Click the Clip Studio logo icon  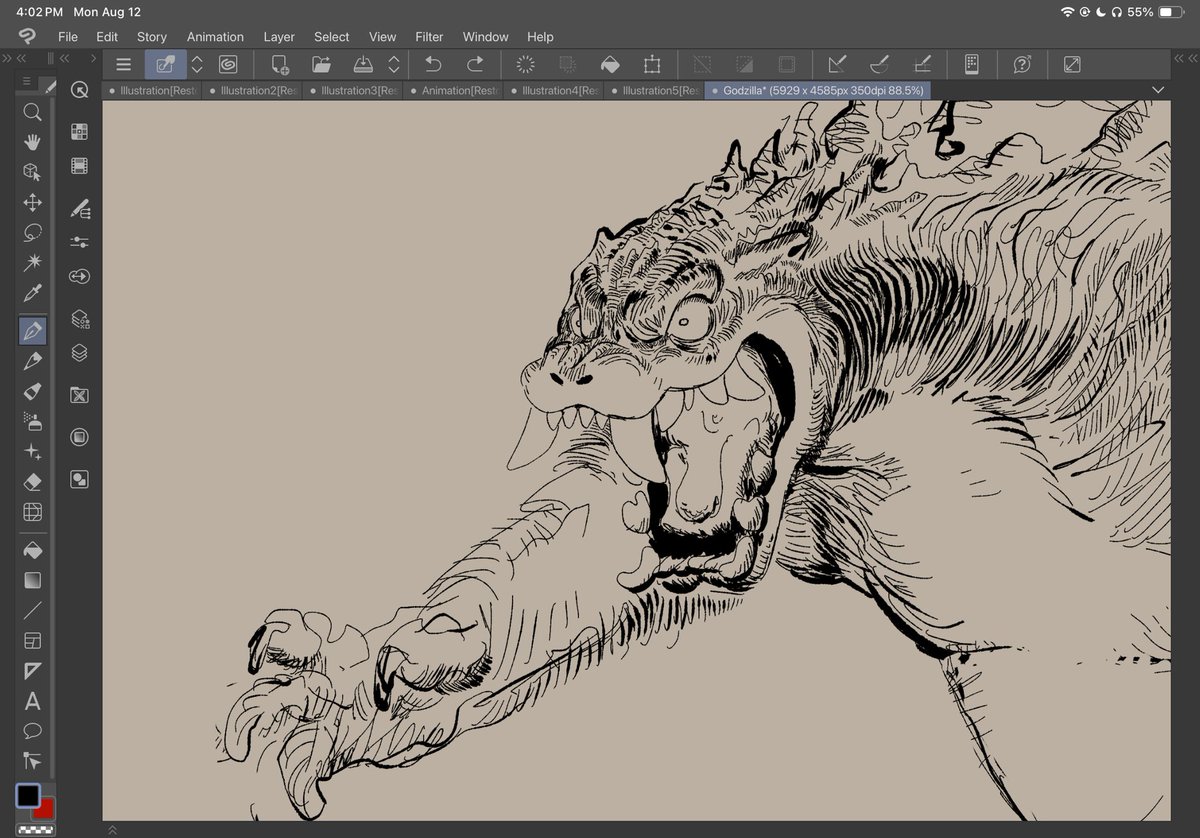pos(27,37)
